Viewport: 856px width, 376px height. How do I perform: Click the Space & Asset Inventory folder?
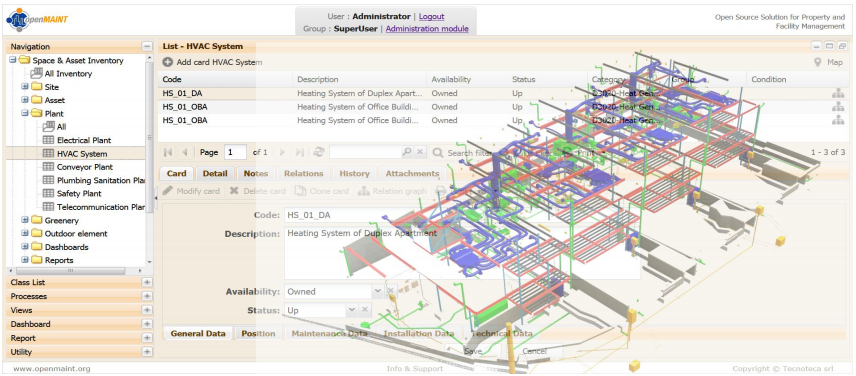tap(71, 61)
